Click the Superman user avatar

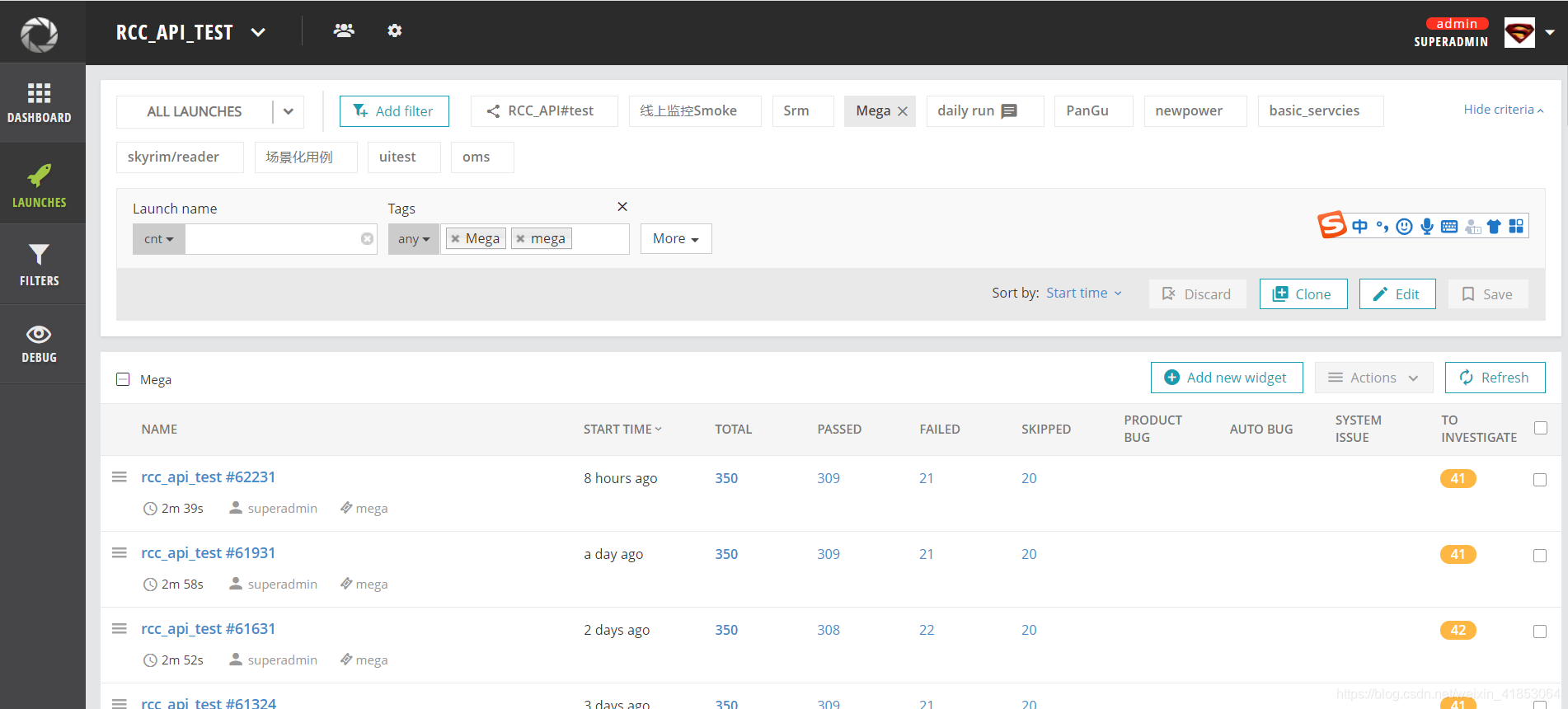pos(1519,33)
